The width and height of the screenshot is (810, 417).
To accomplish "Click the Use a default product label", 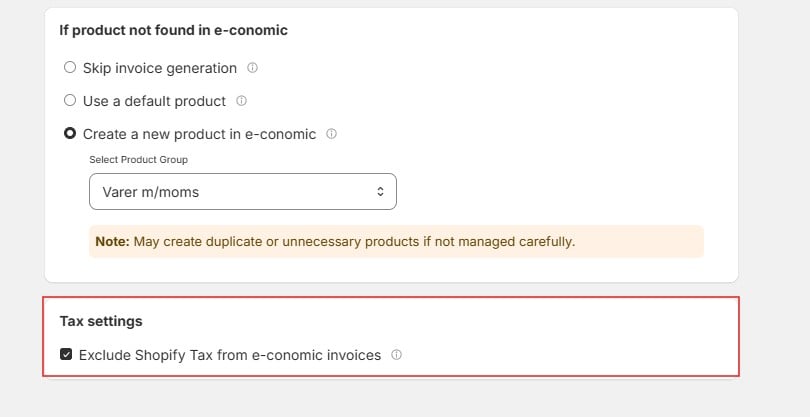I will pos(154,101).
